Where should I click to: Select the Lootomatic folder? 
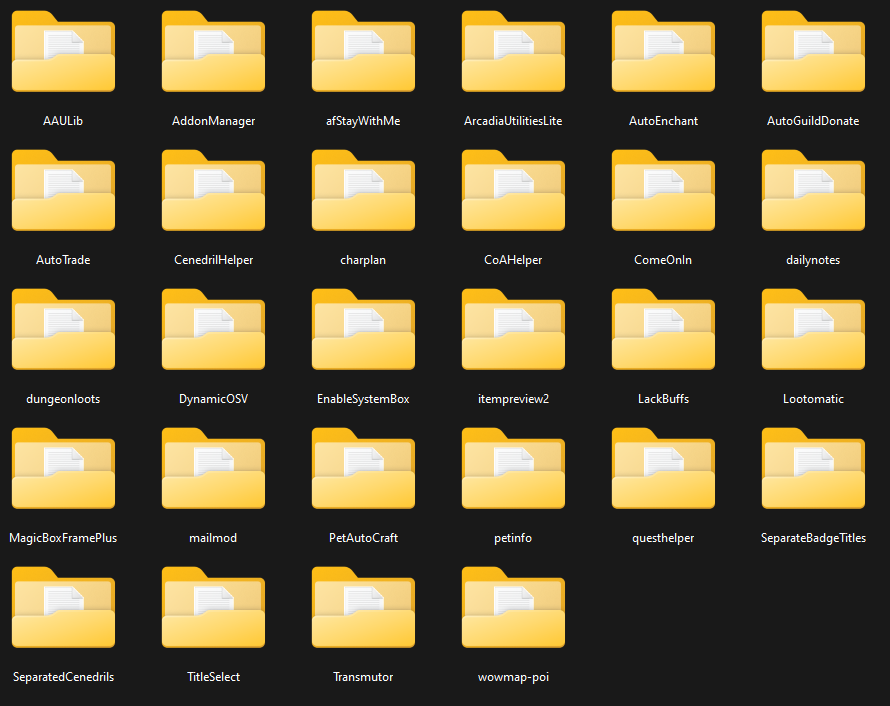(x=813, y=331)
